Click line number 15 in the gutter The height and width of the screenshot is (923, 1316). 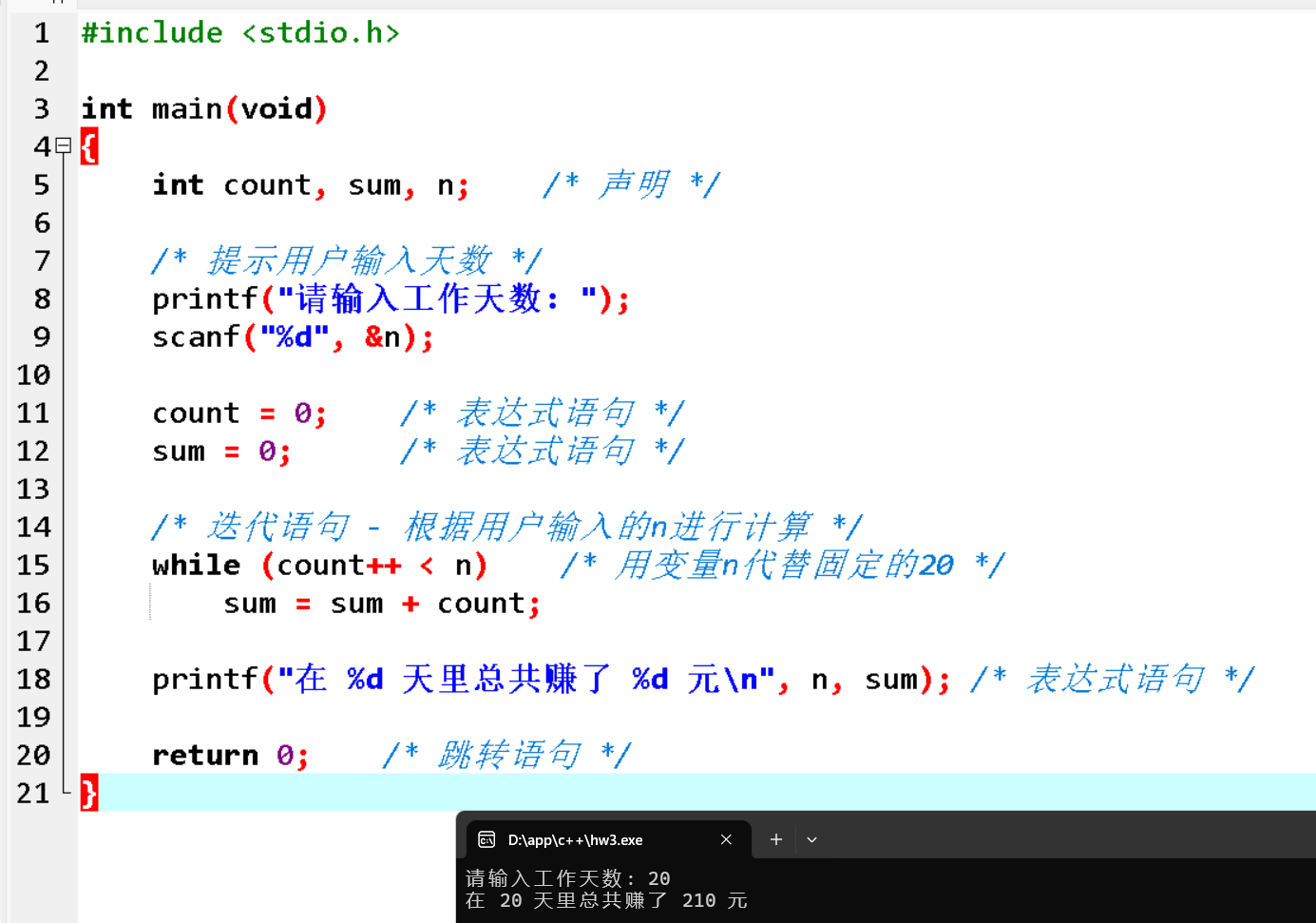pyautogui.click(x=33, y=566)
